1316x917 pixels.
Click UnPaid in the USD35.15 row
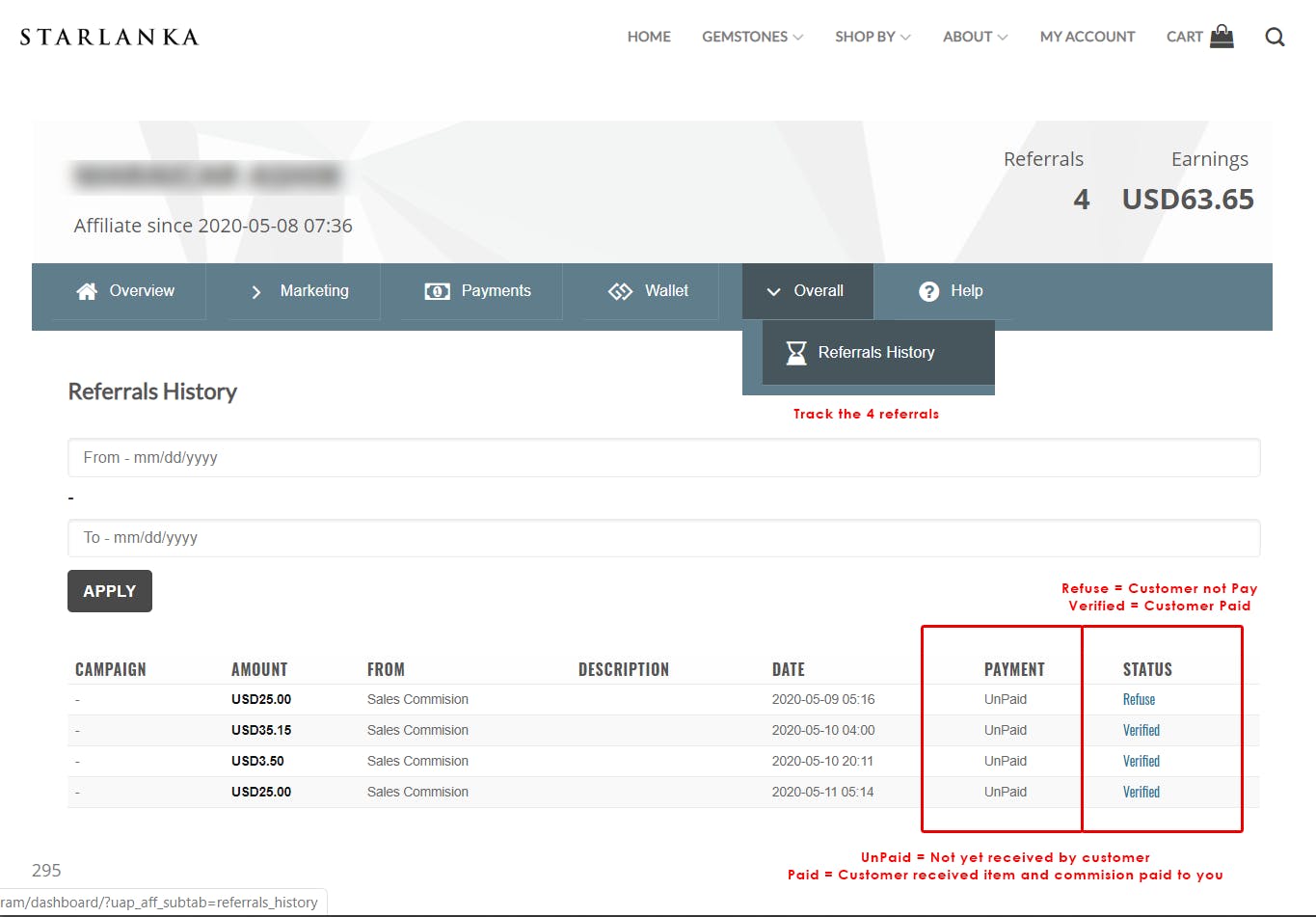tap(1006, 730)
